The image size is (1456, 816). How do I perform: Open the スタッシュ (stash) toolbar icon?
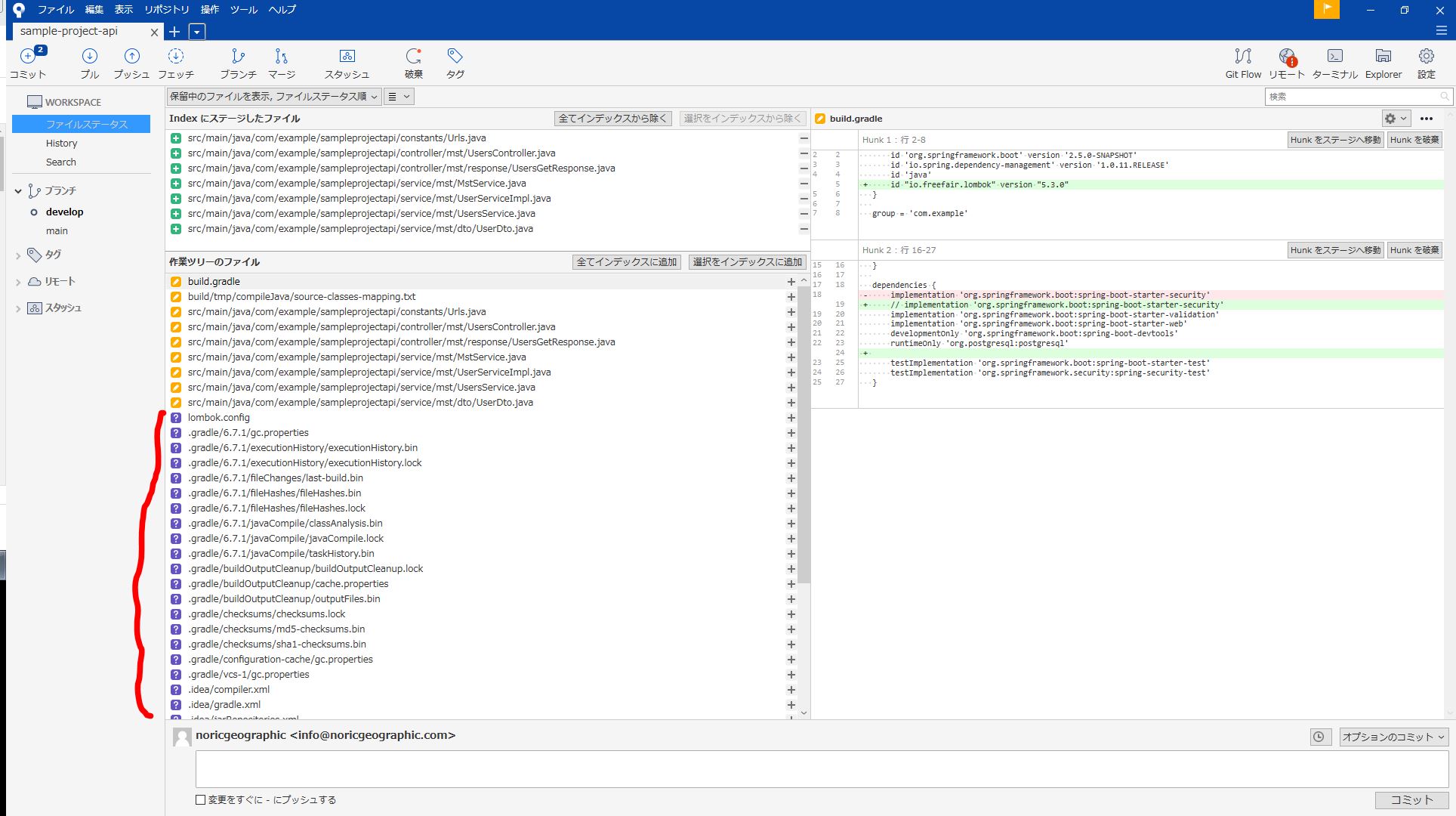coord(347,63)
